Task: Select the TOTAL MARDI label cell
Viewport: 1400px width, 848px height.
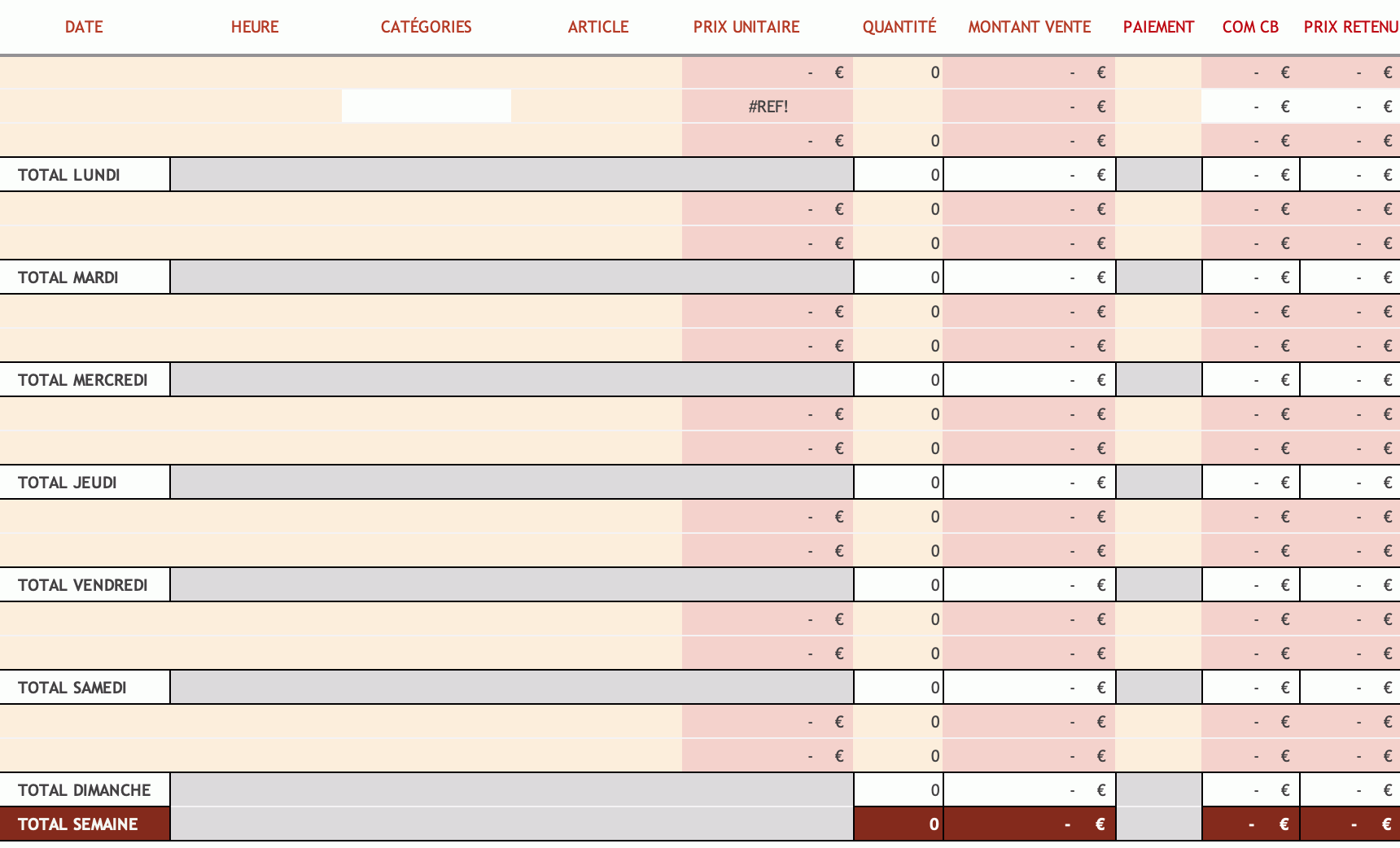Action: (85, 278)
